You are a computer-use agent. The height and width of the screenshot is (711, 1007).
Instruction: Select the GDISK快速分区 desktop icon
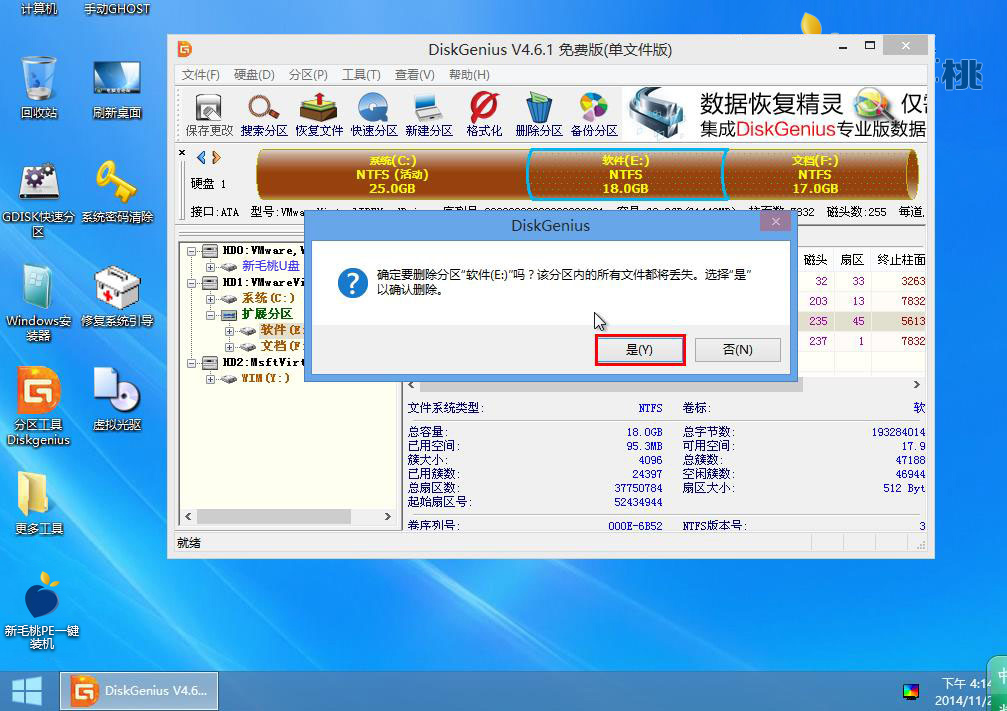point(39,200)
